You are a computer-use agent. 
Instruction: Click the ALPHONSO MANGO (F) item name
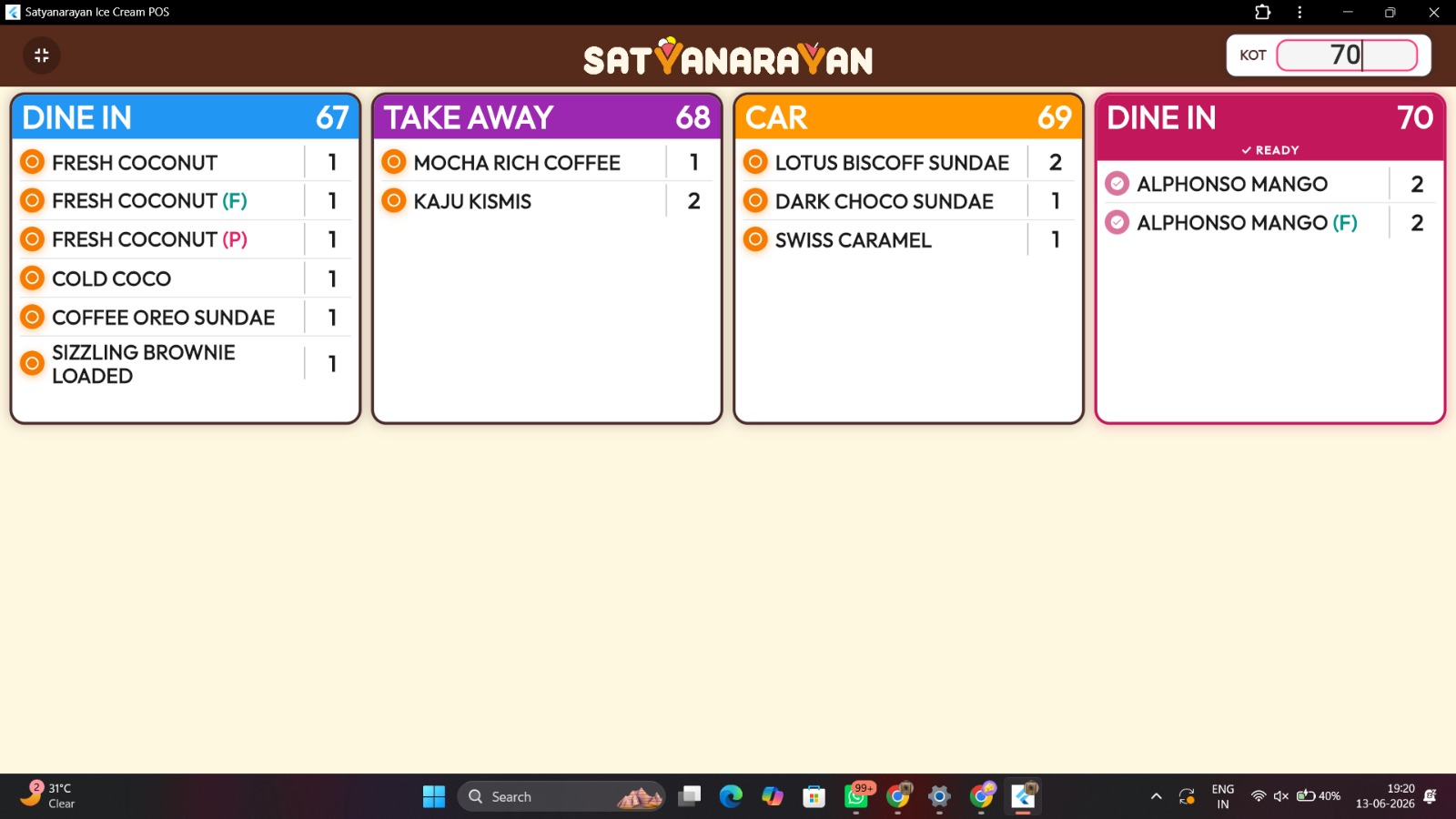(x=1247, y=222)
